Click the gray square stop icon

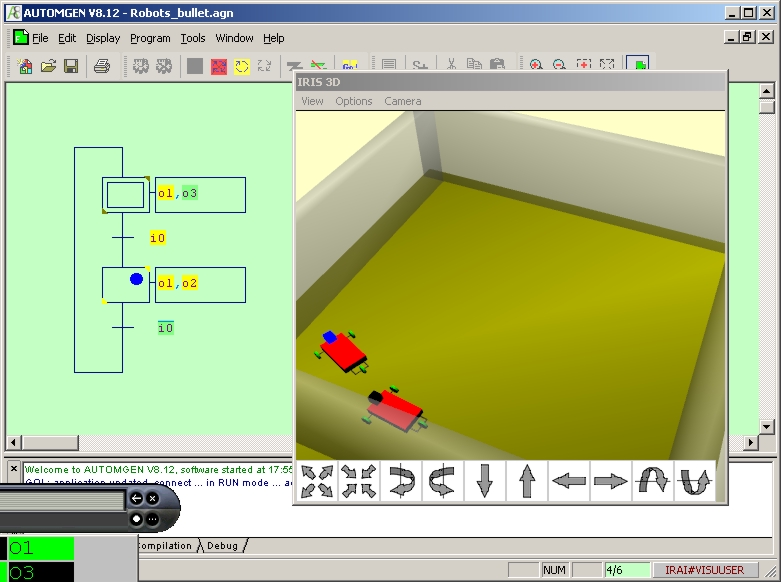coord(195,66)
